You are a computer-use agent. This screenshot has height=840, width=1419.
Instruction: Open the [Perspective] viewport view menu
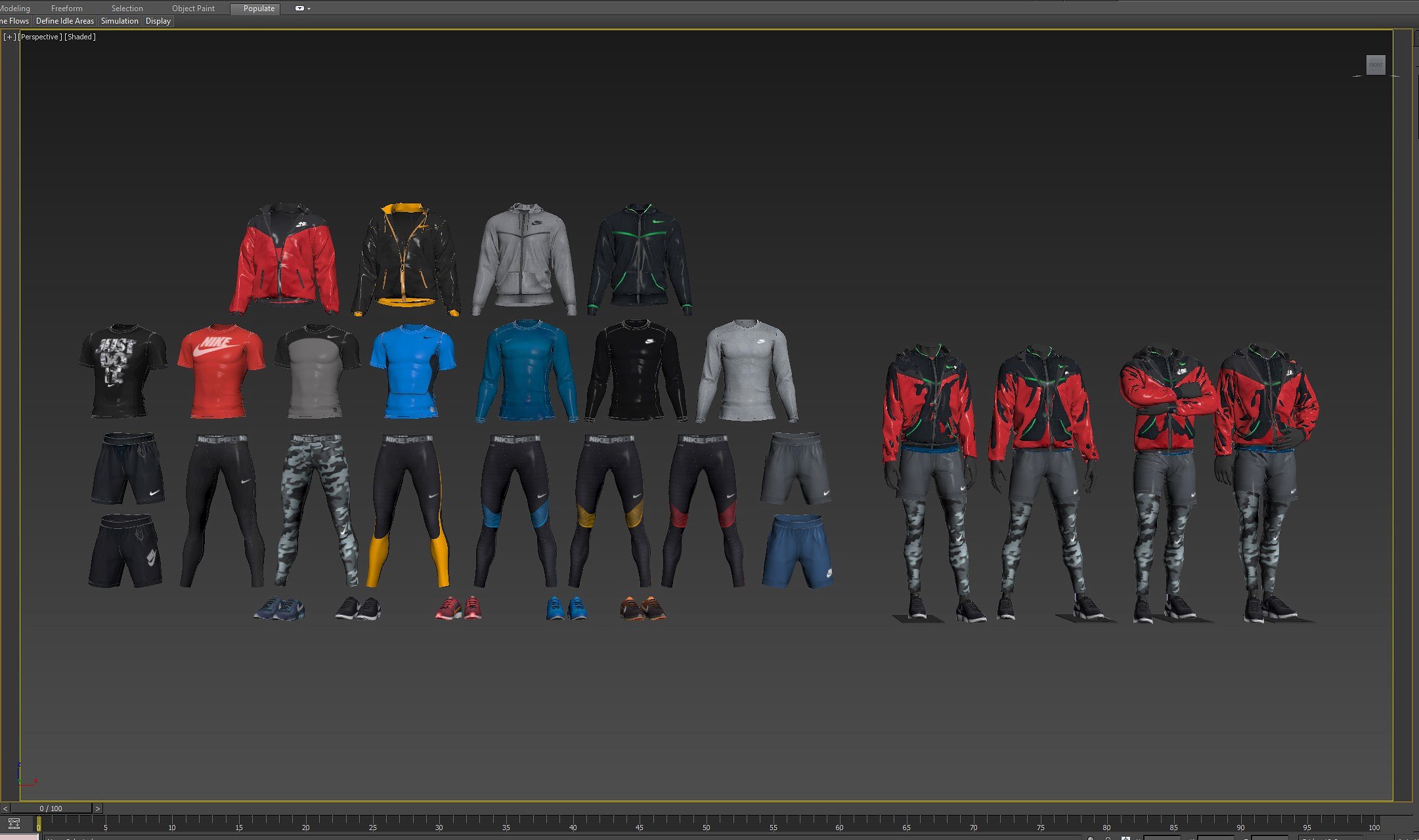tap(41, 37)
